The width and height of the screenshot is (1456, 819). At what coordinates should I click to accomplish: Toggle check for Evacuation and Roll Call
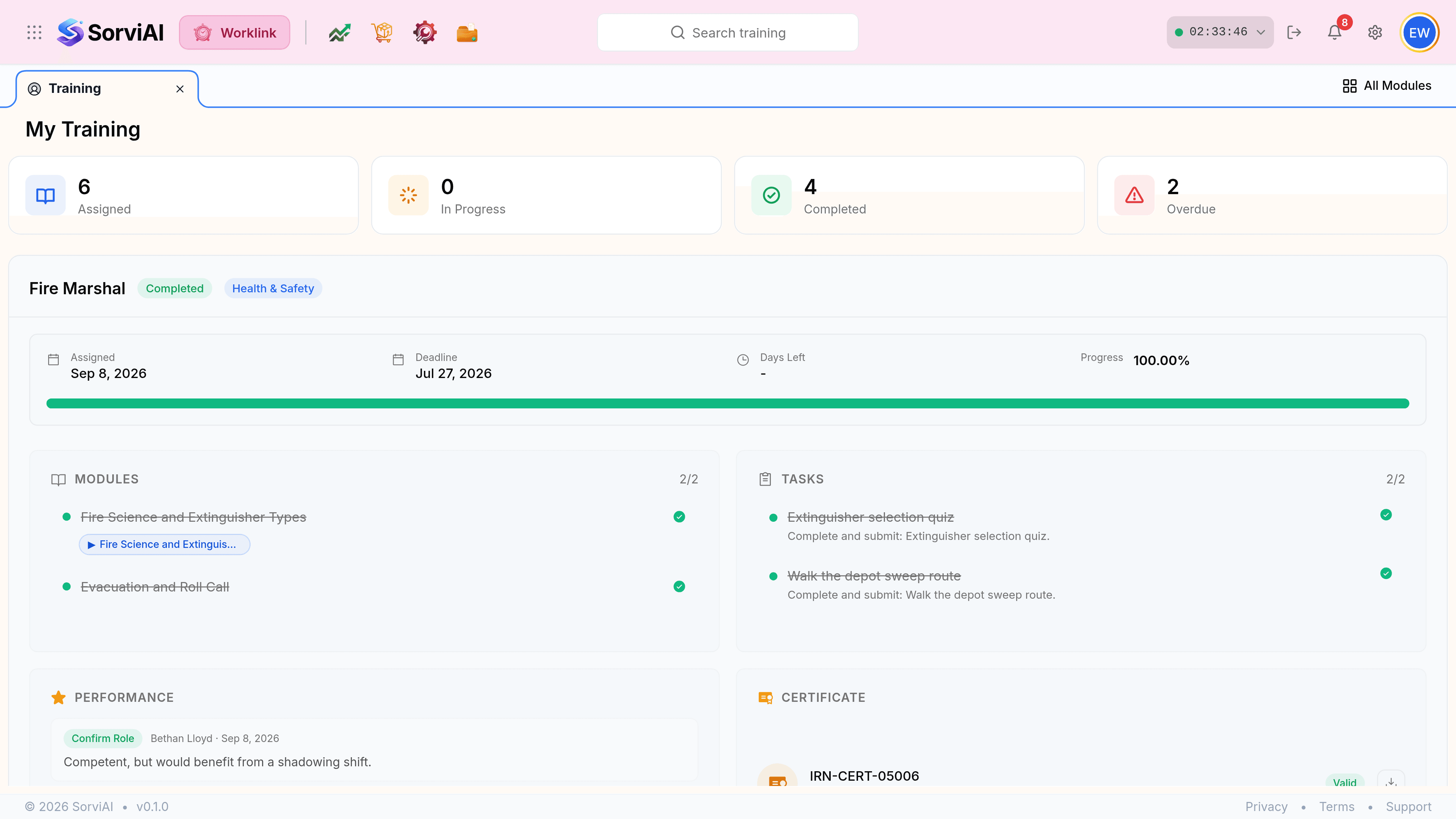pos(679,586)
